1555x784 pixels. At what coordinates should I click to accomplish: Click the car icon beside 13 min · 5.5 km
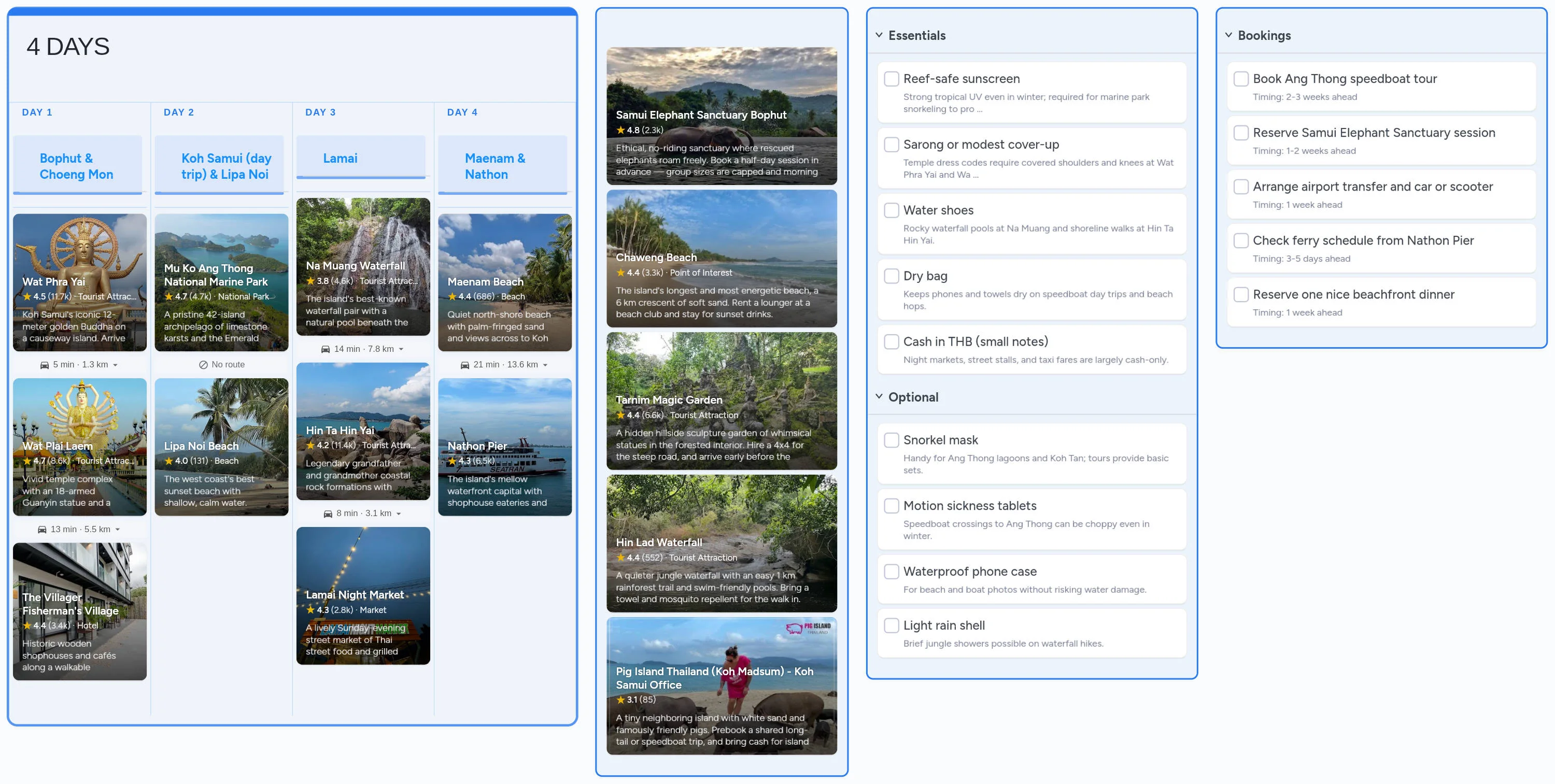41,530
